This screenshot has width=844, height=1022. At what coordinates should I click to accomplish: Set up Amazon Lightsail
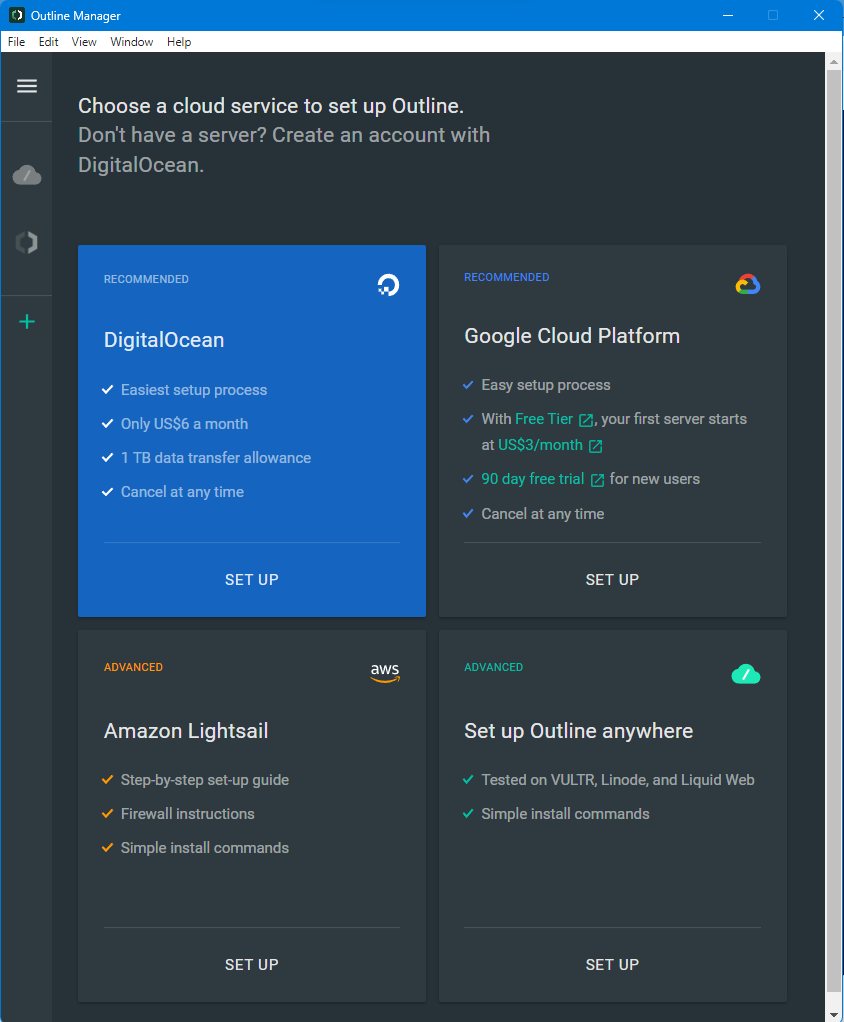[x=251, y=964]
